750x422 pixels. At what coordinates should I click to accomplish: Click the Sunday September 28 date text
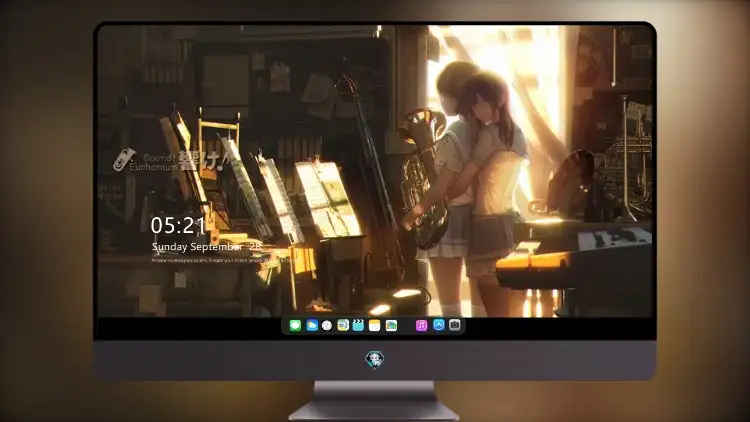pyautogui.click(x=207, y=247)
